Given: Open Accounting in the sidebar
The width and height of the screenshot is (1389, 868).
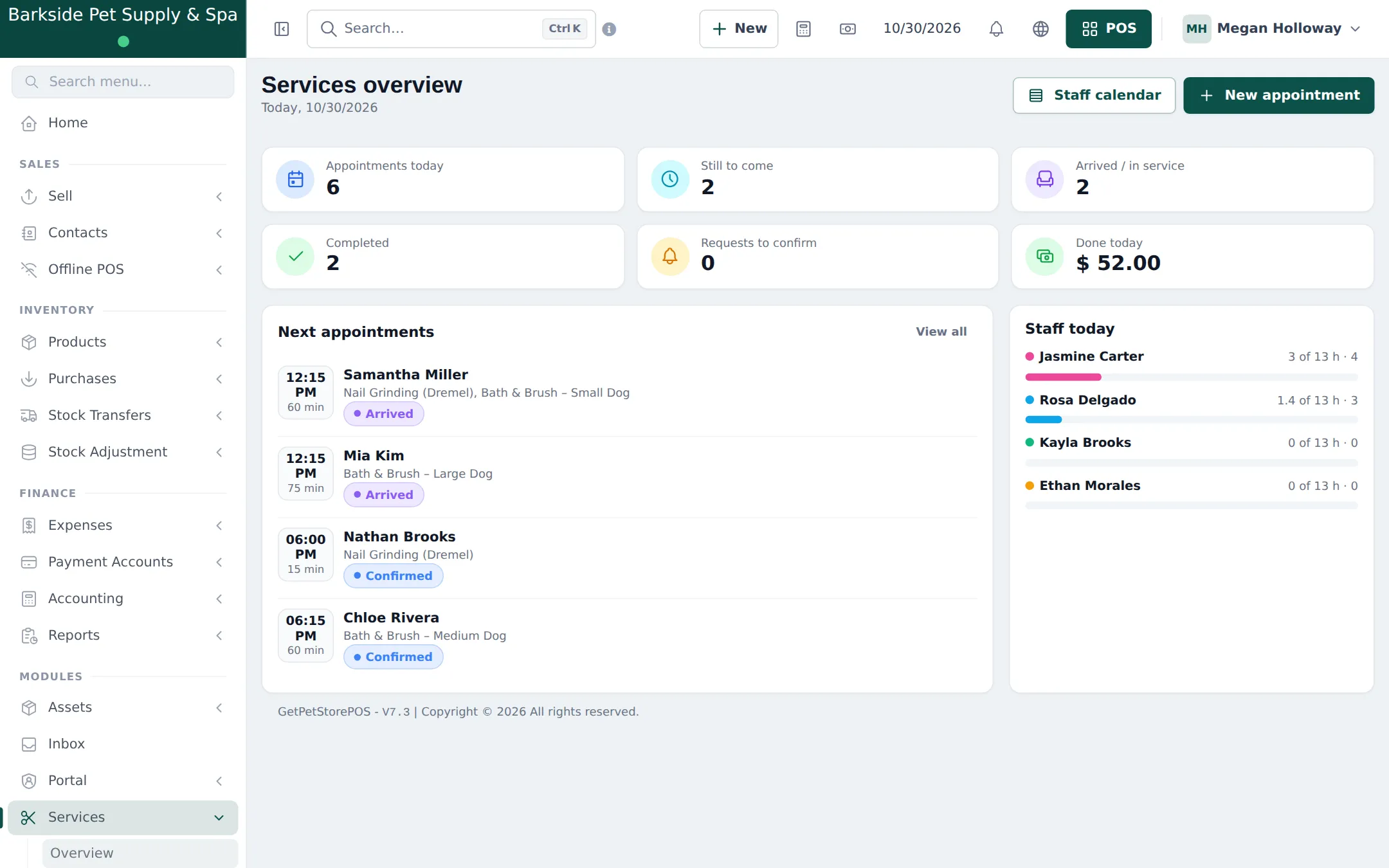Looking at the screenshot, I should coord(123,599).
